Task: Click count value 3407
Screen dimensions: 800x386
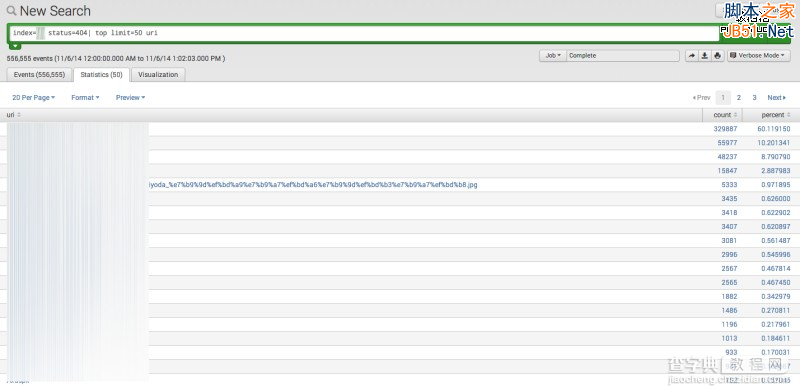Action: pyautogui.click(x=730, y=226)
